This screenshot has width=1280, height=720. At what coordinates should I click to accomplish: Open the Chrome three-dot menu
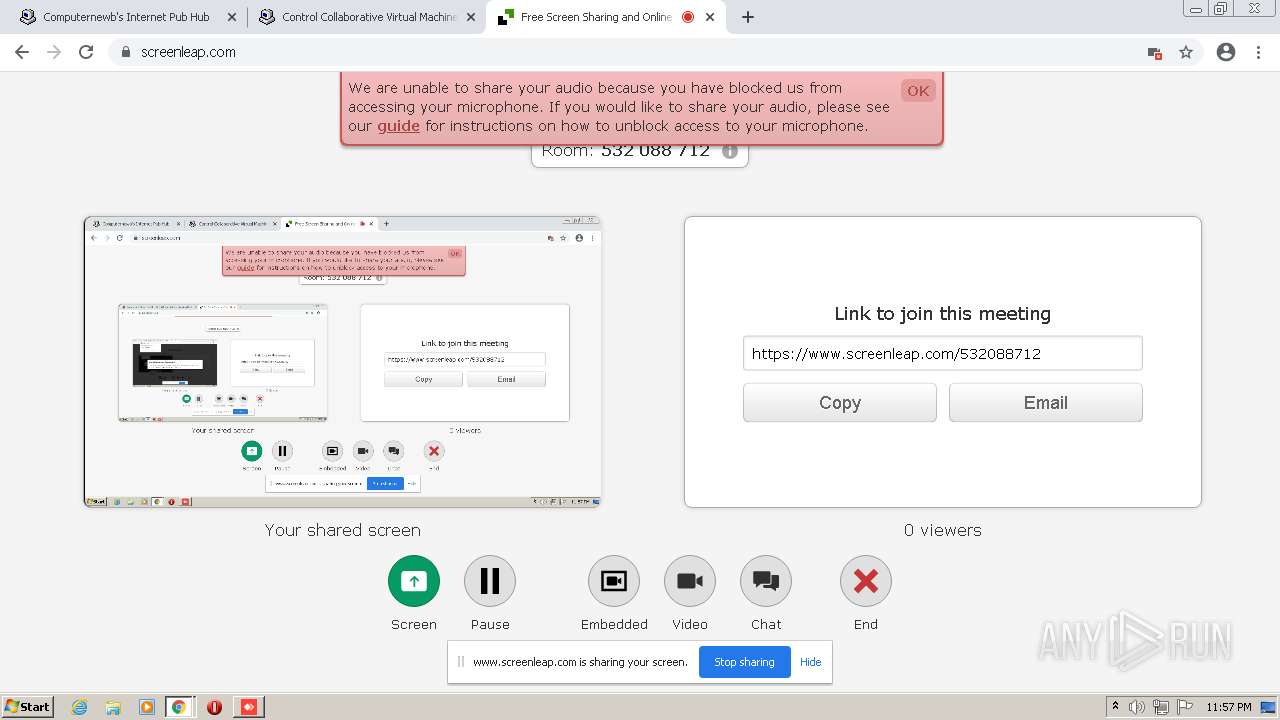1258,52
